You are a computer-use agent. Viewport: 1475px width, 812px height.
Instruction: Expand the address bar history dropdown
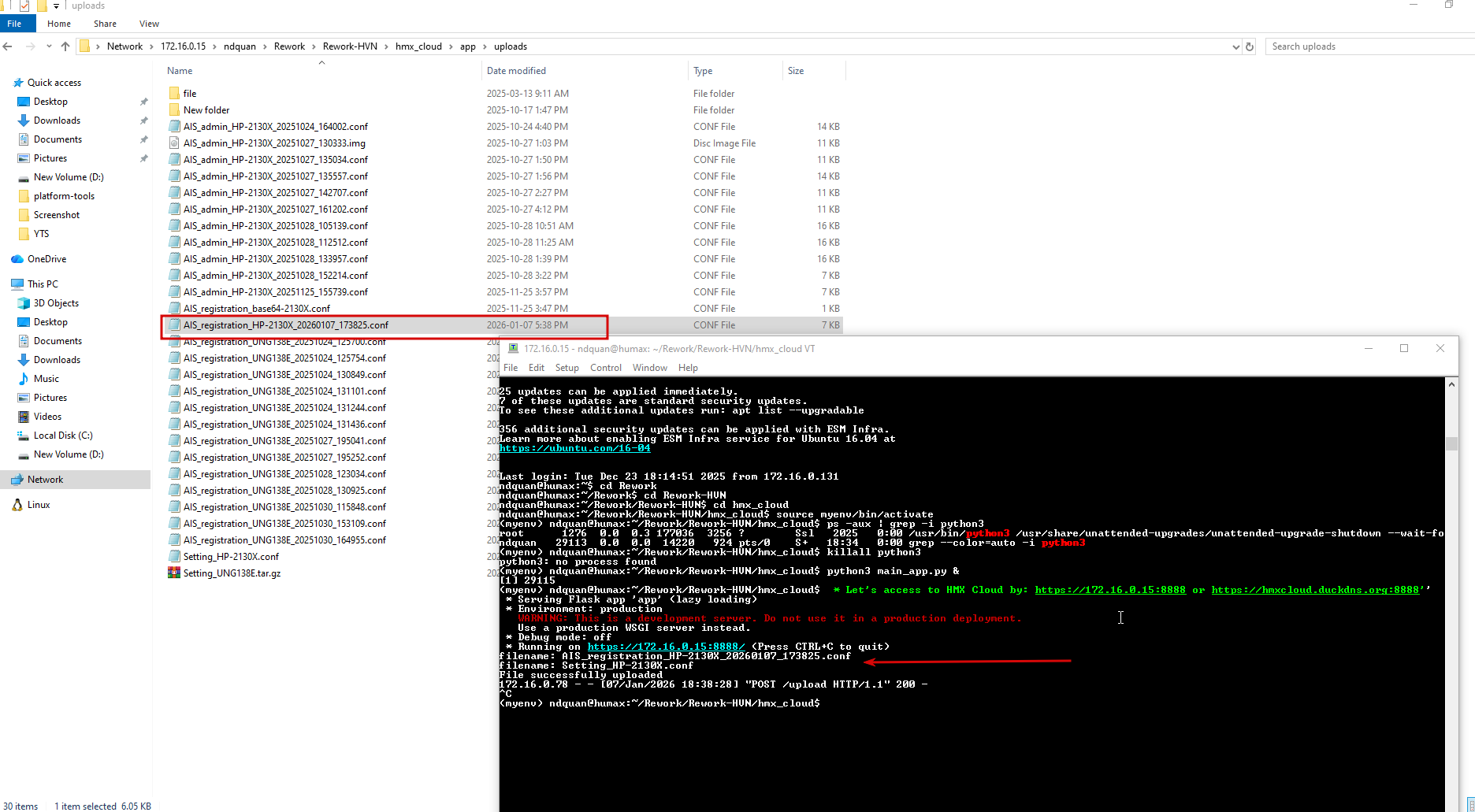pos(1235,46)
